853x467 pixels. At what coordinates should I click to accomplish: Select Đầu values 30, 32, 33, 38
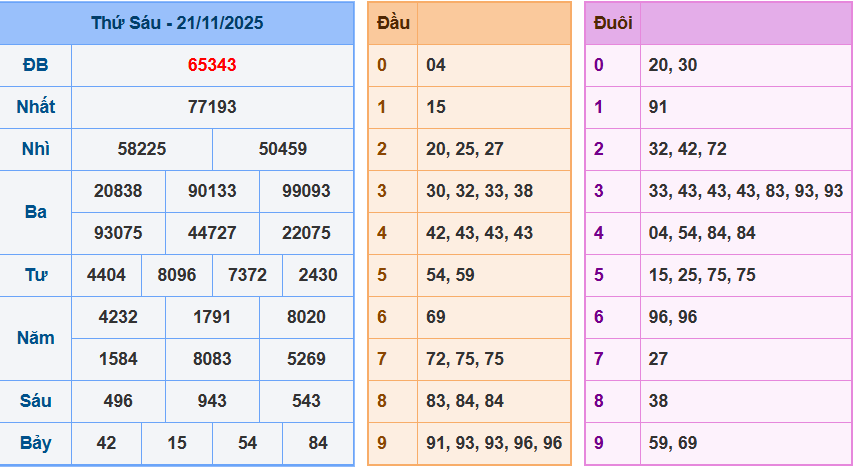(479, 191)
